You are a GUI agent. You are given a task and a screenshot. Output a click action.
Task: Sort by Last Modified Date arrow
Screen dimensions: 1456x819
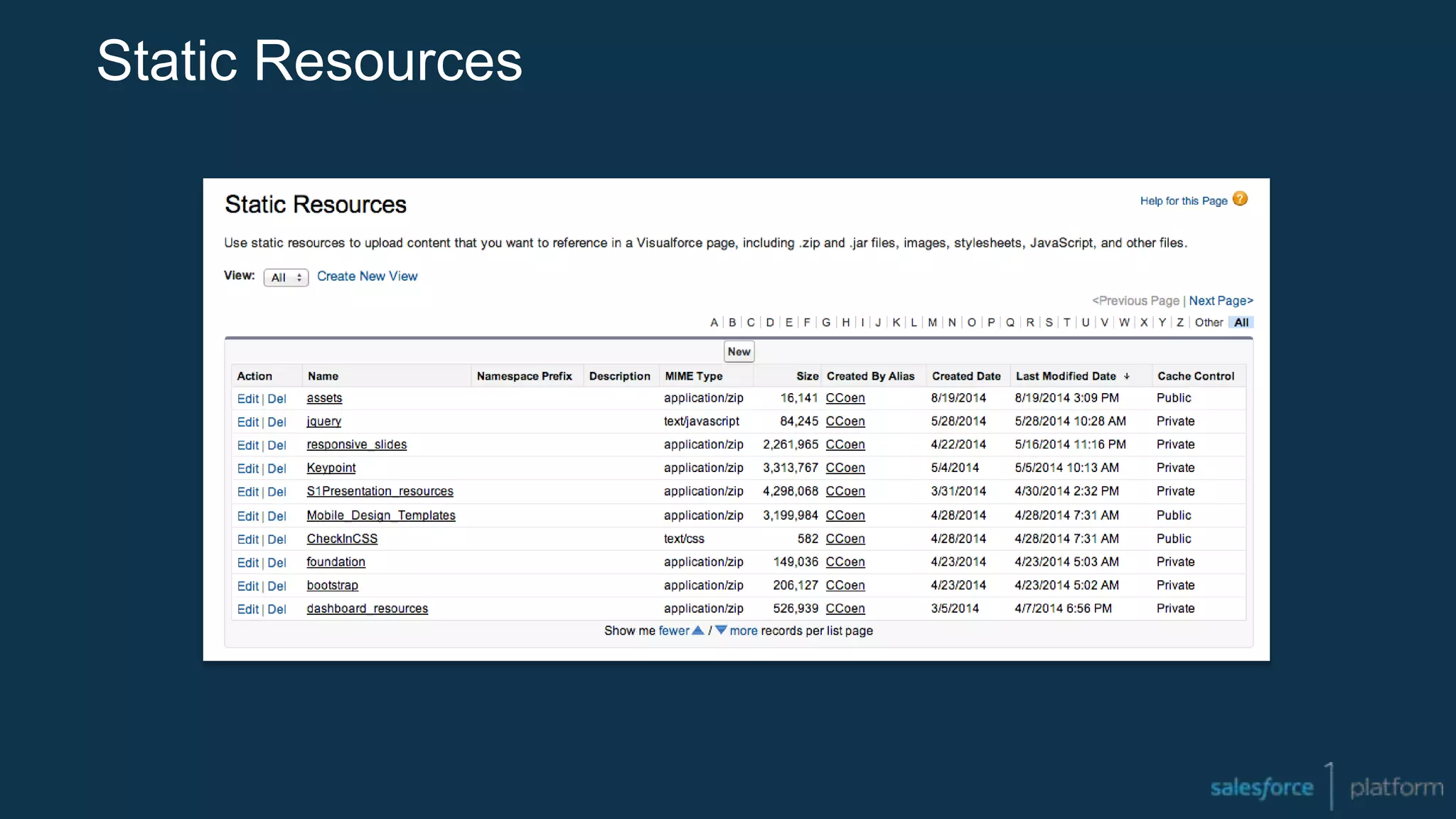click(x=1127, y=376)
